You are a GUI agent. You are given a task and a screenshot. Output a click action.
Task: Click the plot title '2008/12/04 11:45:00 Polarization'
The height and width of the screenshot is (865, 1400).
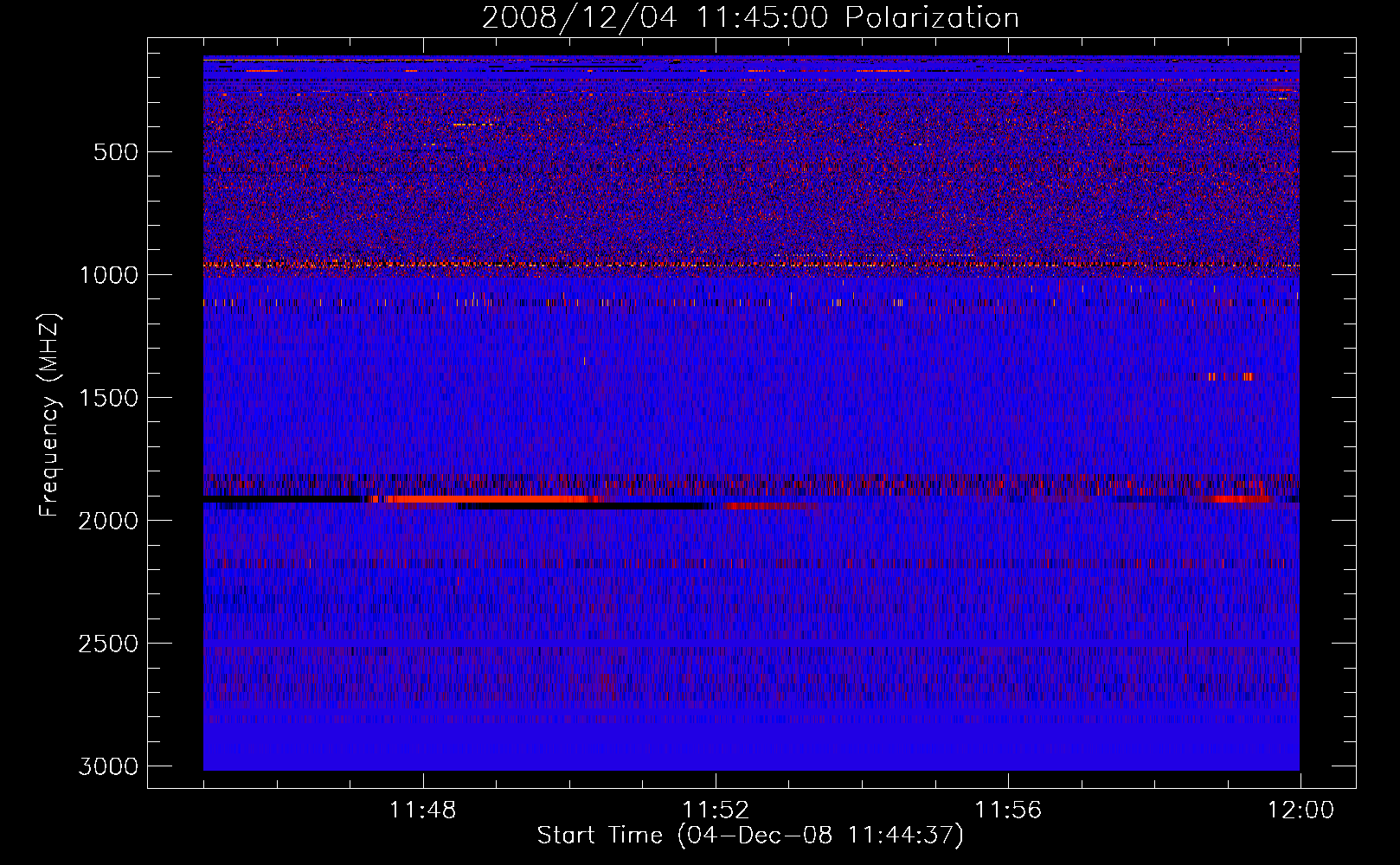pos(750,17)
